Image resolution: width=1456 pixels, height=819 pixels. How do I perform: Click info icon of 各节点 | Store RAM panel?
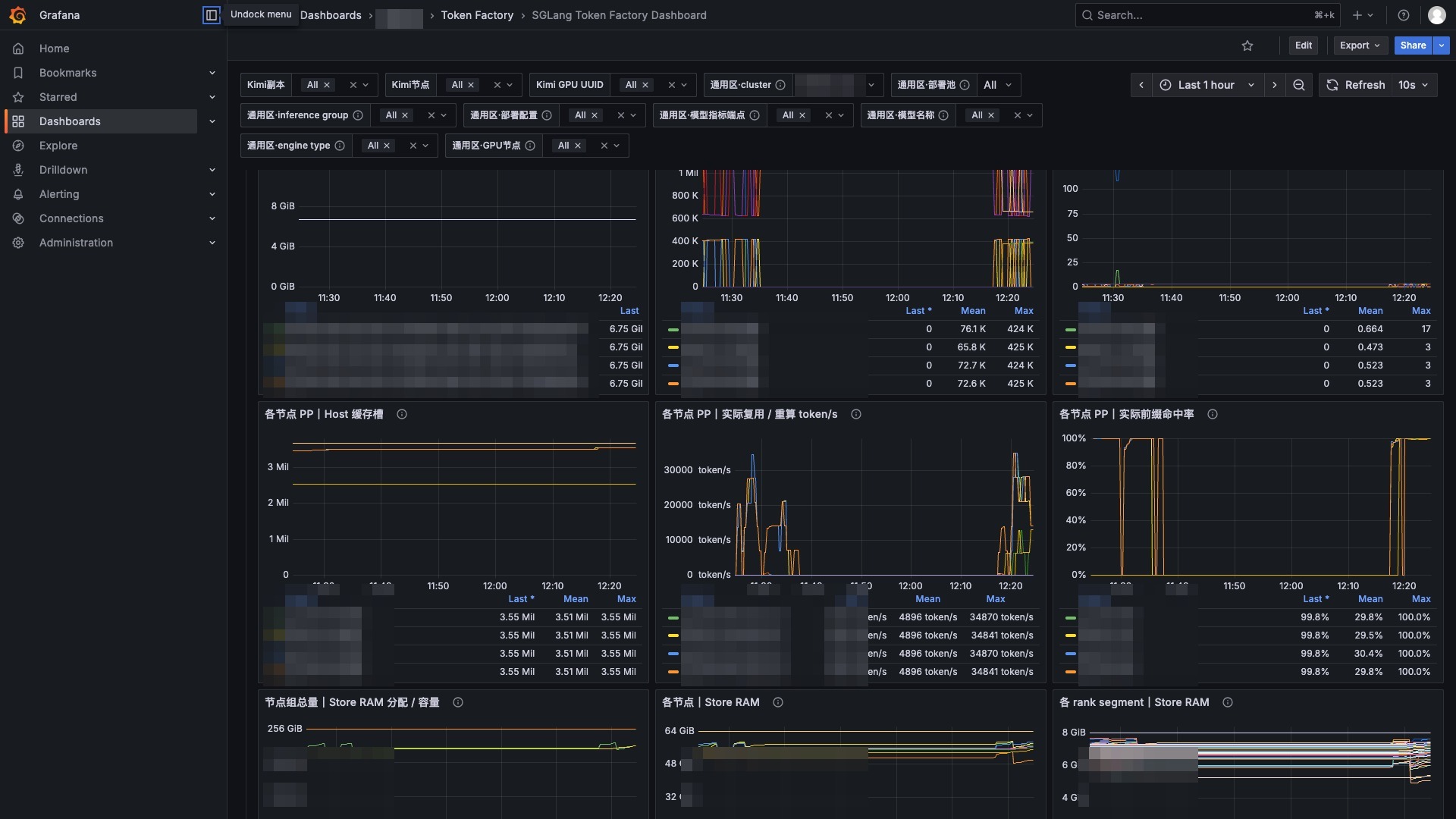point(778,702)
